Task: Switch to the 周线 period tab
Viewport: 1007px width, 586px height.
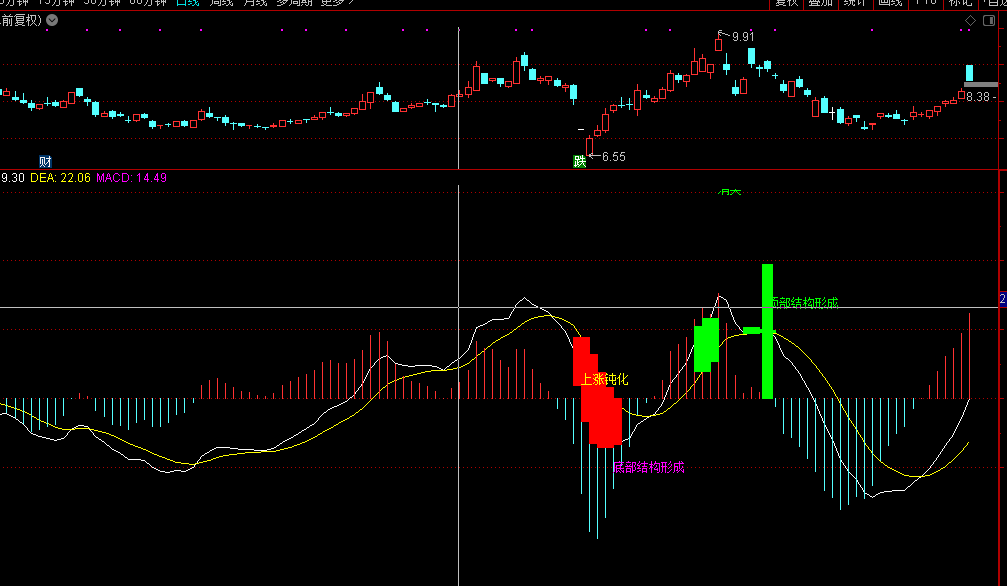Action: (222, 3)
